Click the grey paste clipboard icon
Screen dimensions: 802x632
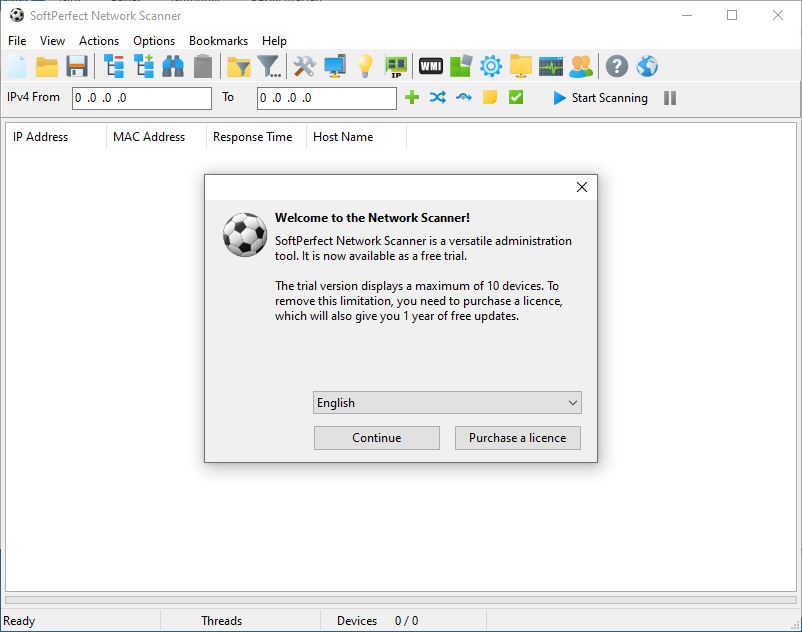click(203, 66)
